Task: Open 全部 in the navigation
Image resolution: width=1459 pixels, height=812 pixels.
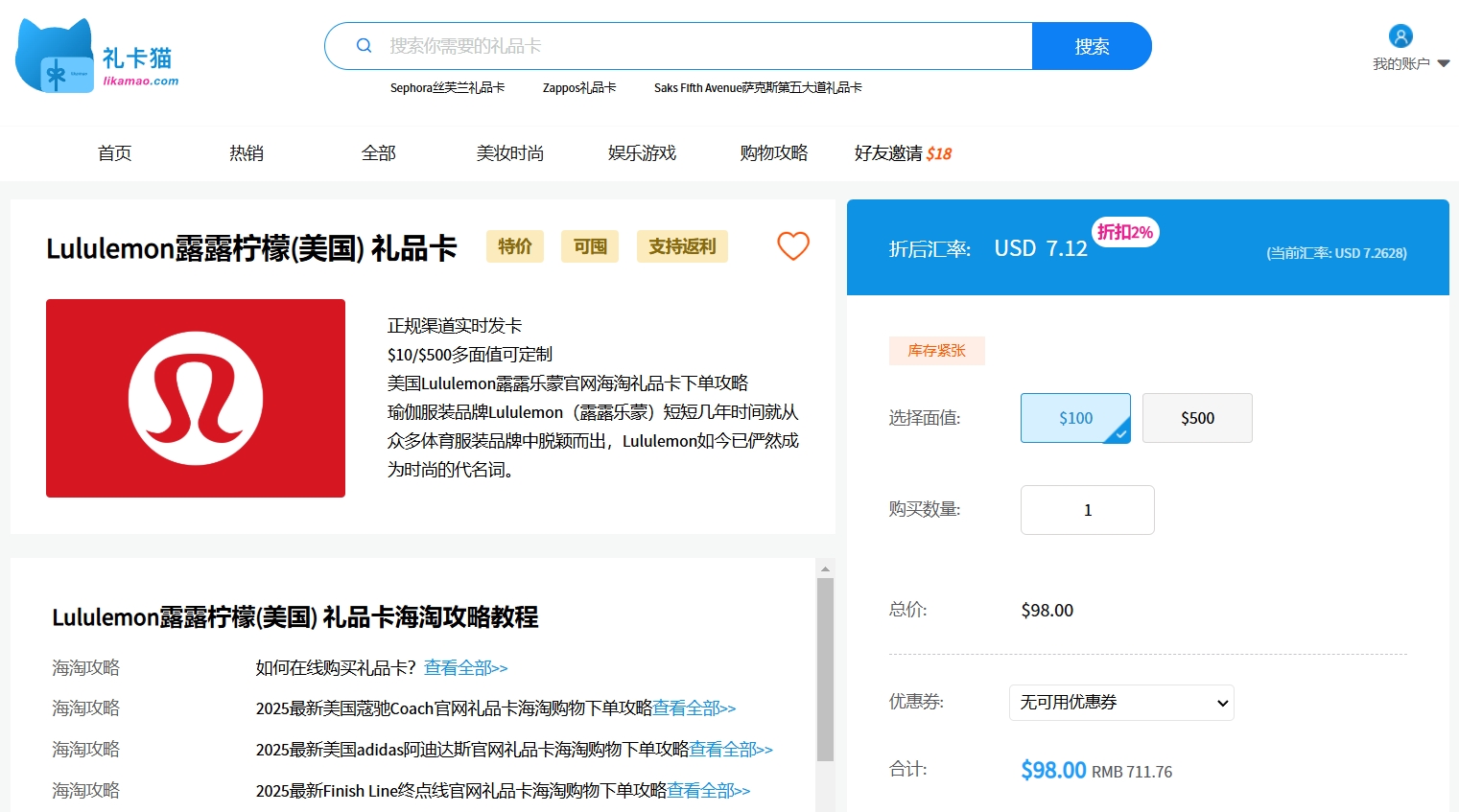Action: pyautogui.click(x=379, y=153)
